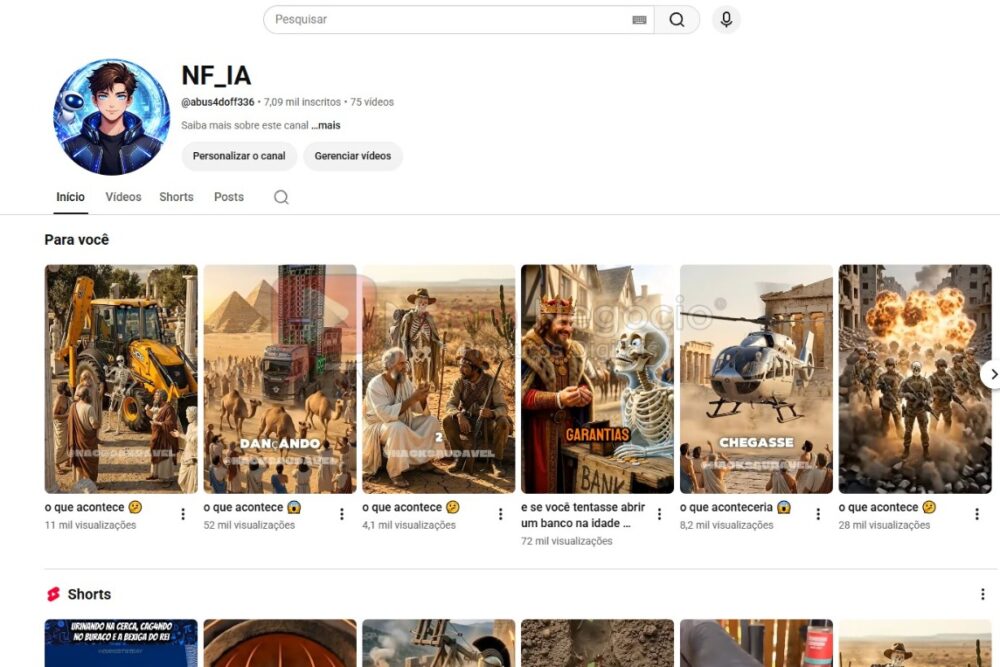Click the NF_IA channel name
Screen dimensions: 1000x667
point(216,75)
